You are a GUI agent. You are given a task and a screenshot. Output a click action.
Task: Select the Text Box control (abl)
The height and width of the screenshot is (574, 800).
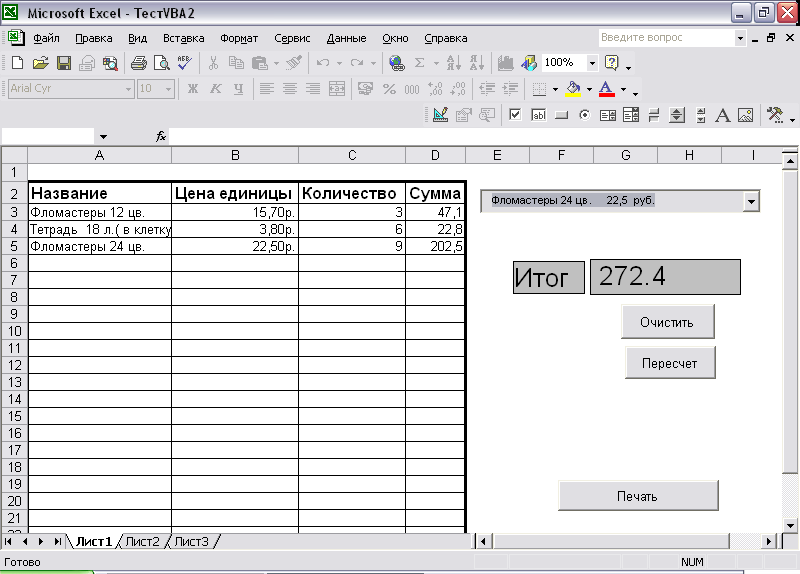[x=539, y=115]
